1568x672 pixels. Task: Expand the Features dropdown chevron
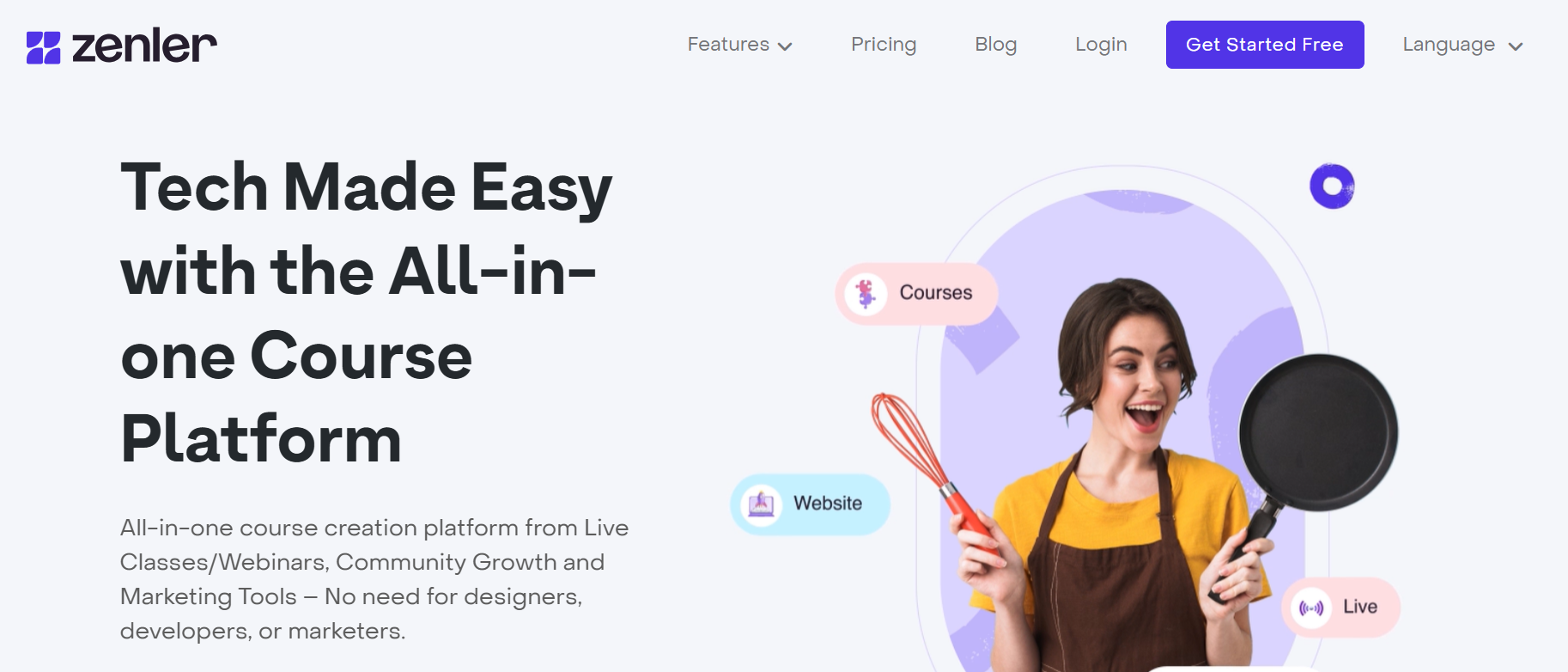click(x=785, y=46)
